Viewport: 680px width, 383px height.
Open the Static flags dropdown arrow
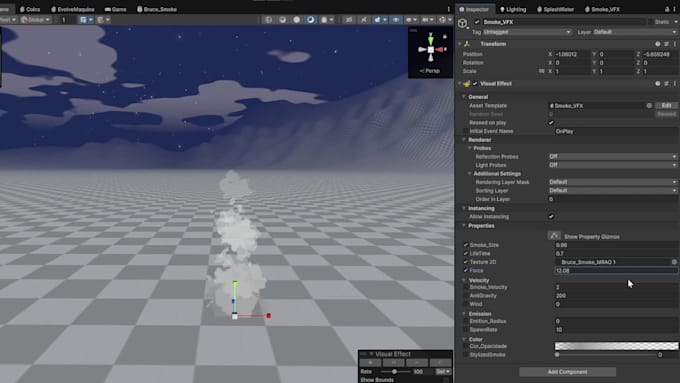point(675,22)
